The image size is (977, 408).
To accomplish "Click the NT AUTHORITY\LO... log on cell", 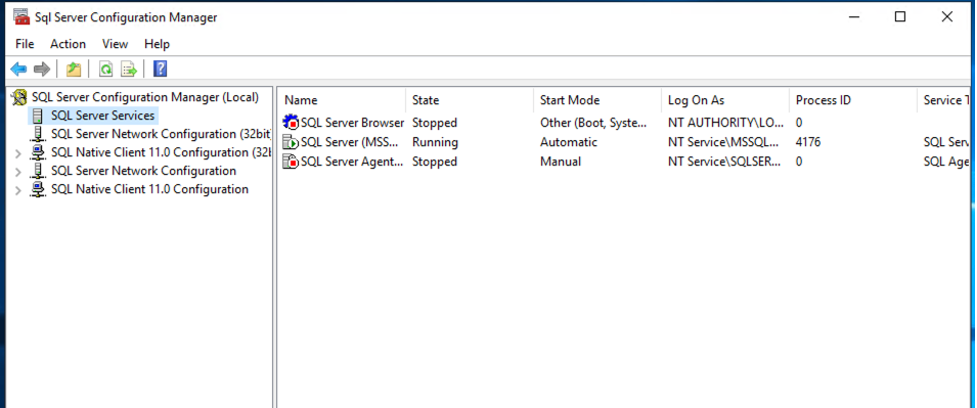I will 723,123.
